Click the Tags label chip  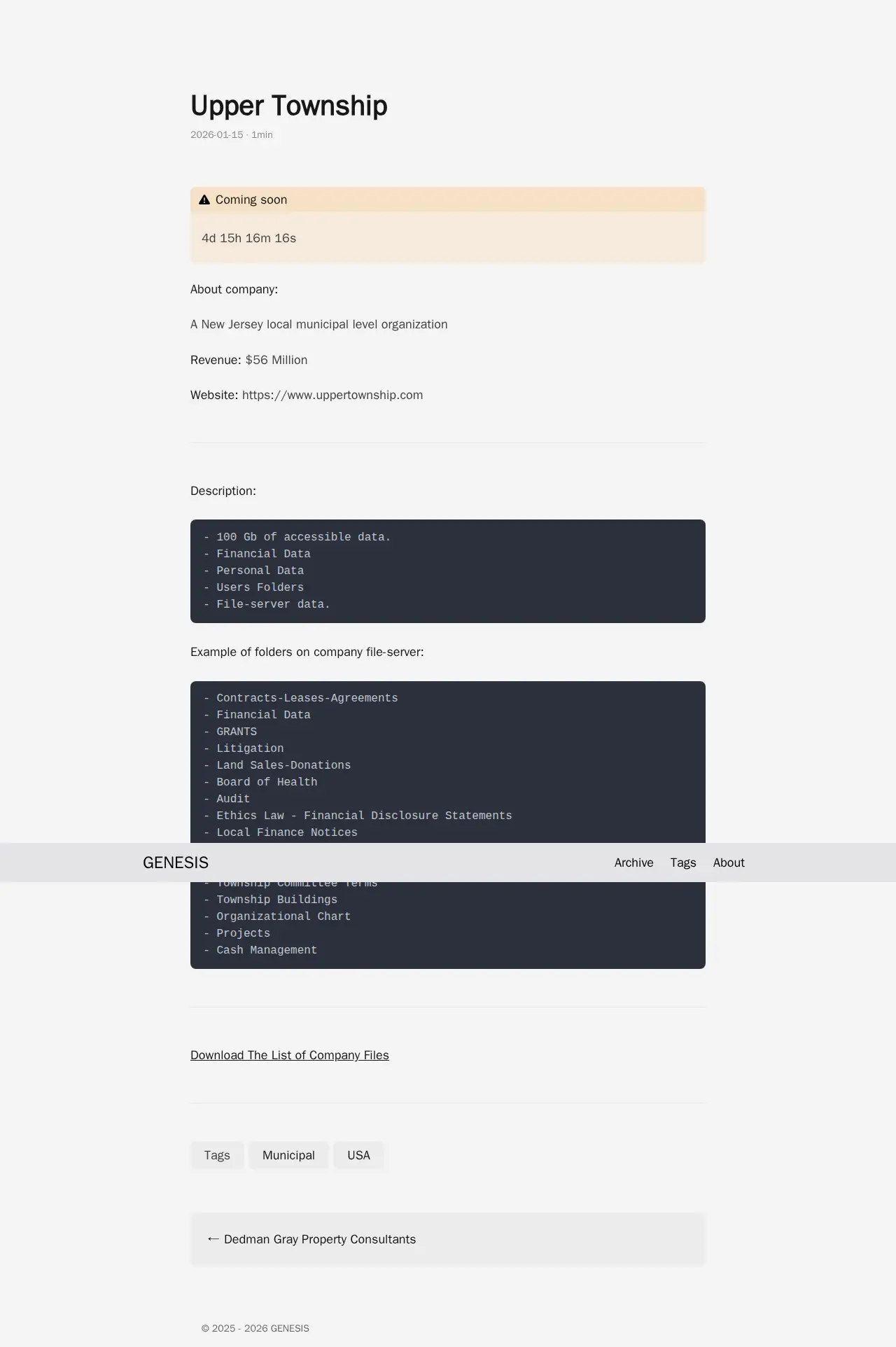[217, 1155]
